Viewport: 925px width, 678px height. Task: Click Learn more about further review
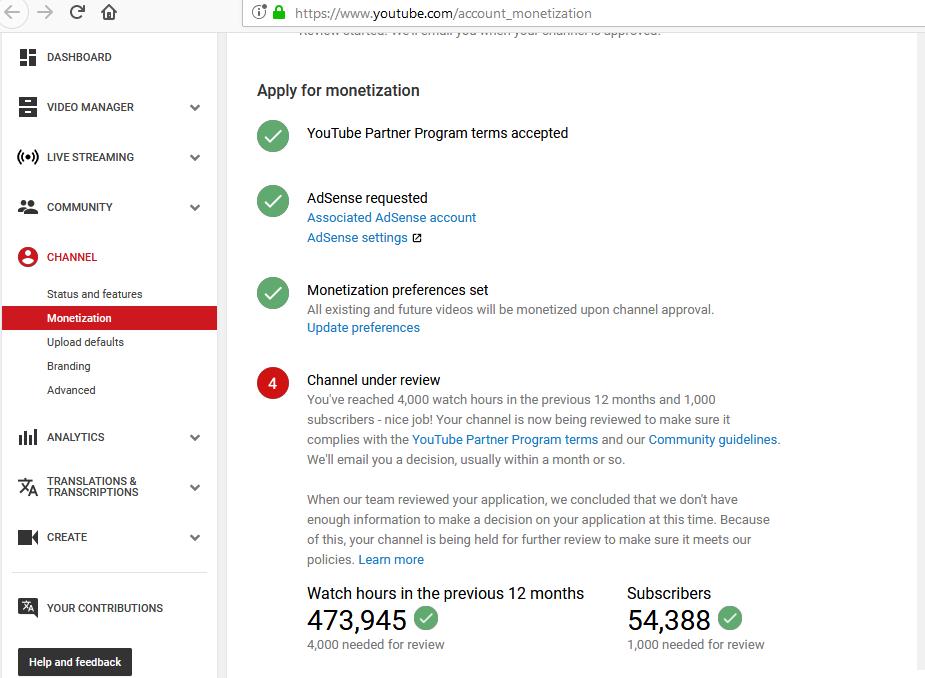[391, 559]
